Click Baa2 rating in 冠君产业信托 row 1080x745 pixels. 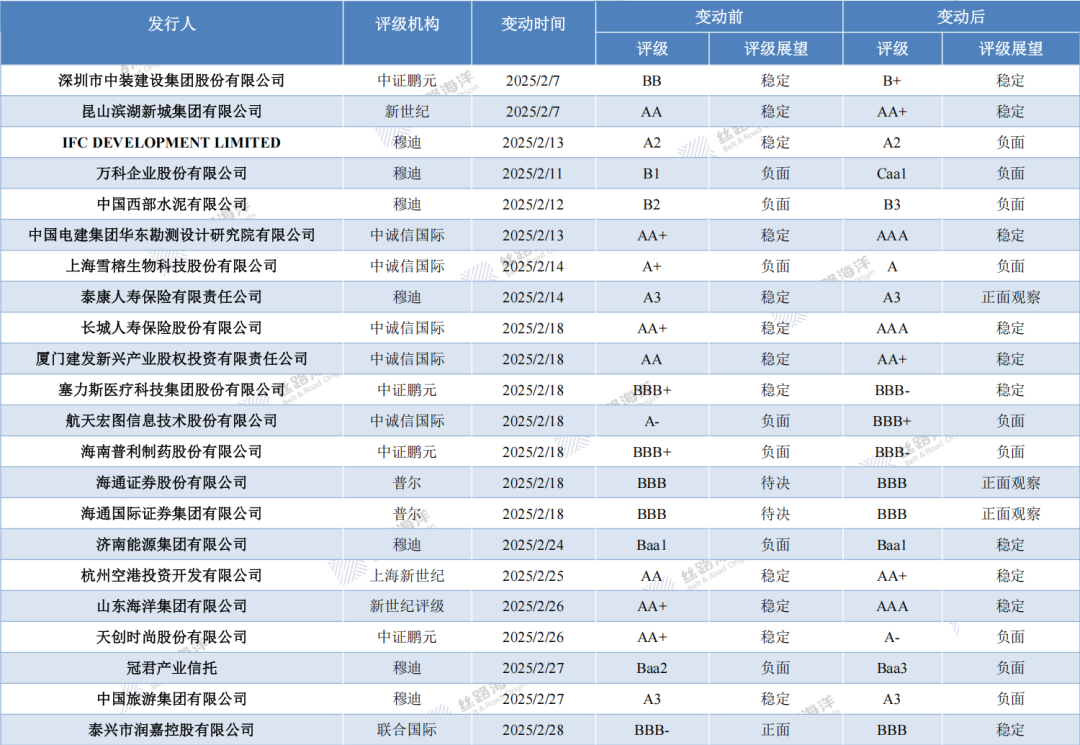pyautogui.click(x=652, y=668)
